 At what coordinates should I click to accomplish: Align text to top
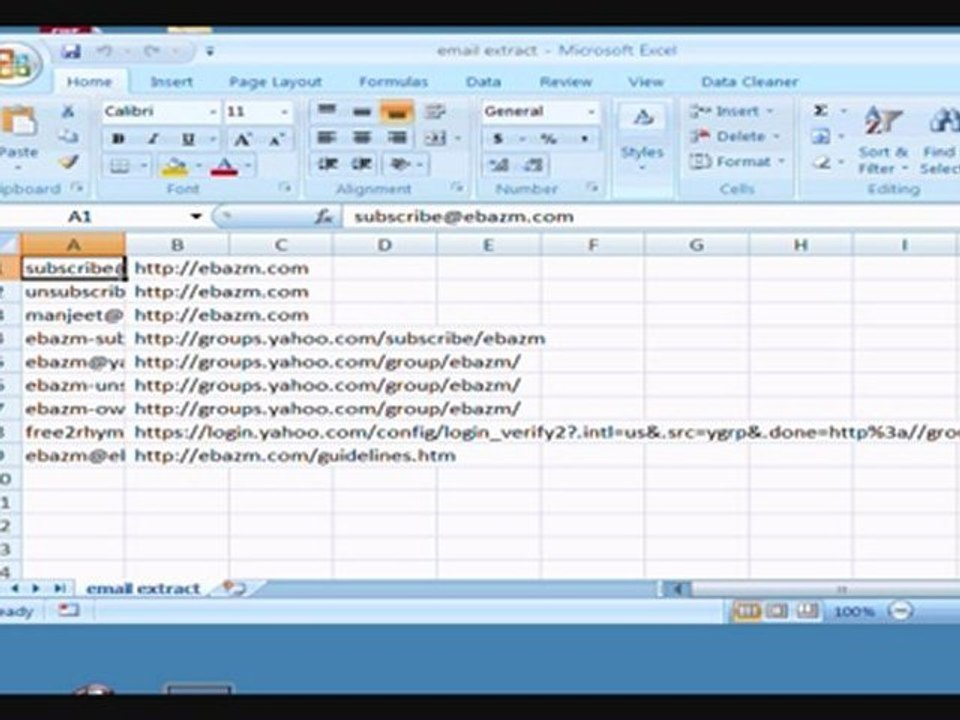(327, 111)
